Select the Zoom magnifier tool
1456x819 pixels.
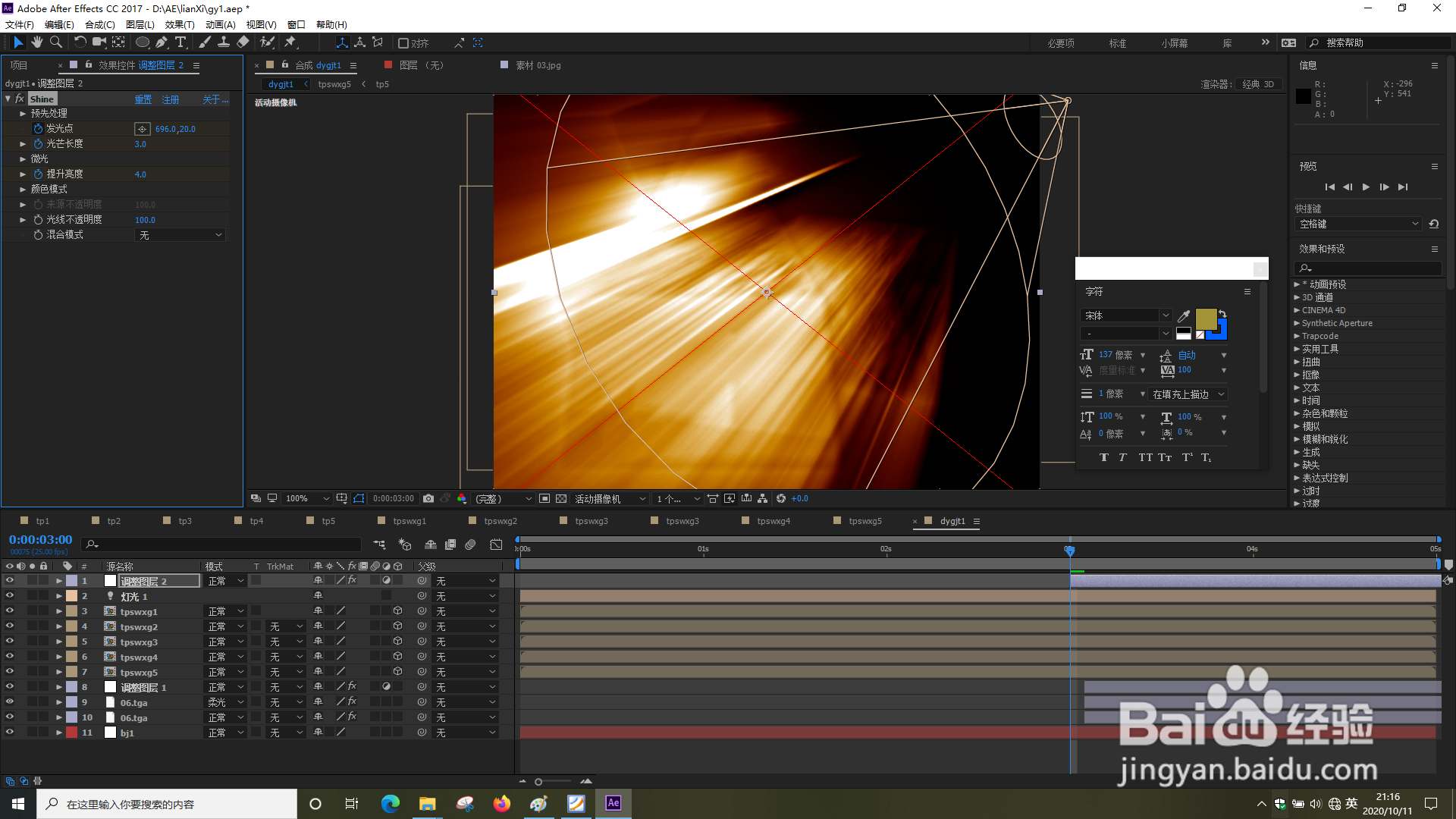pyautogui.click(x=55, y=42)
